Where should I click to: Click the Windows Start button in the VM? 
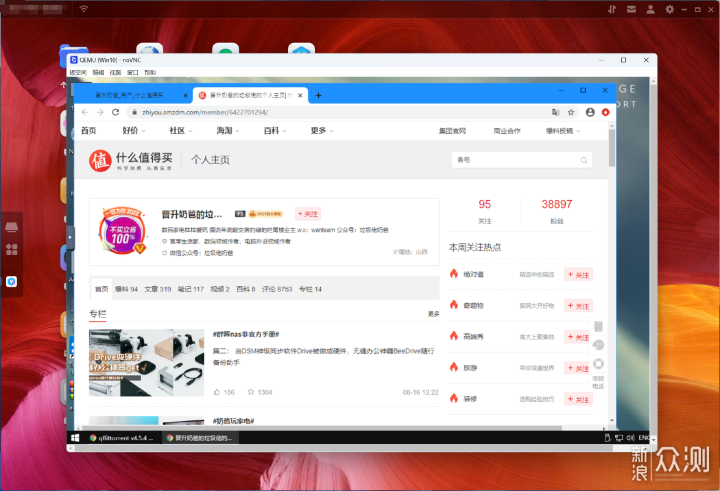[x=75, y=437]
